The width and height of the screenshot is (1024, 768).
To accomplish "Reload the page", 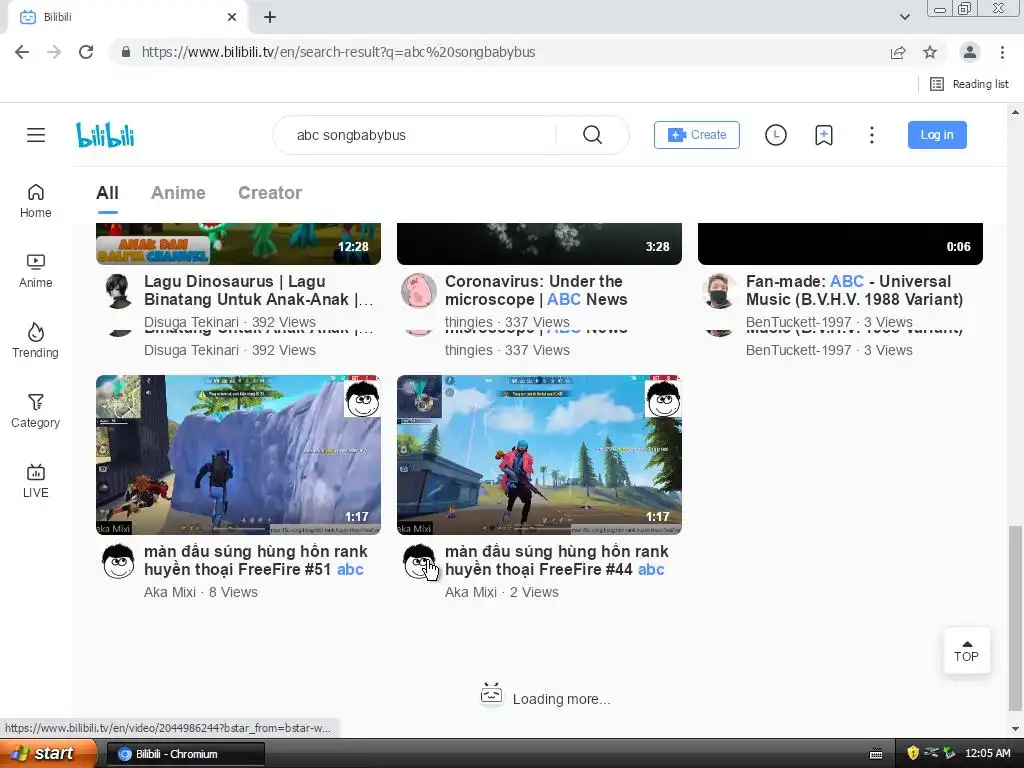I will (86, 52).
